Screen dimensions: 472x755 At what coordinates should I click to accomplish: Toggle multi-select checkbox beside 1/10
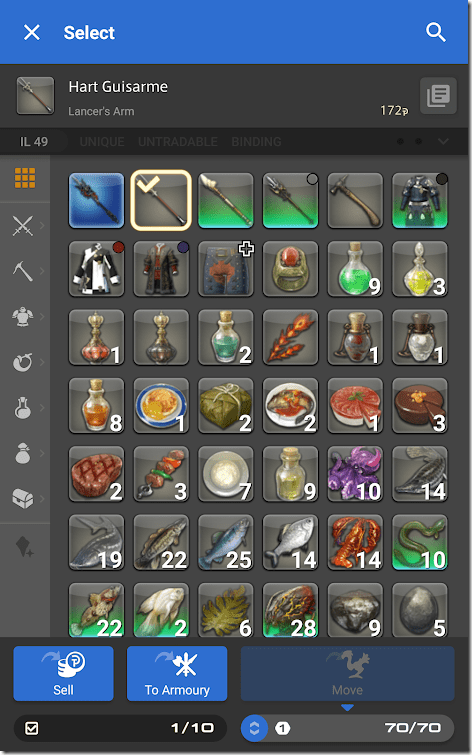pyautogui.click(x=32, y=728)
